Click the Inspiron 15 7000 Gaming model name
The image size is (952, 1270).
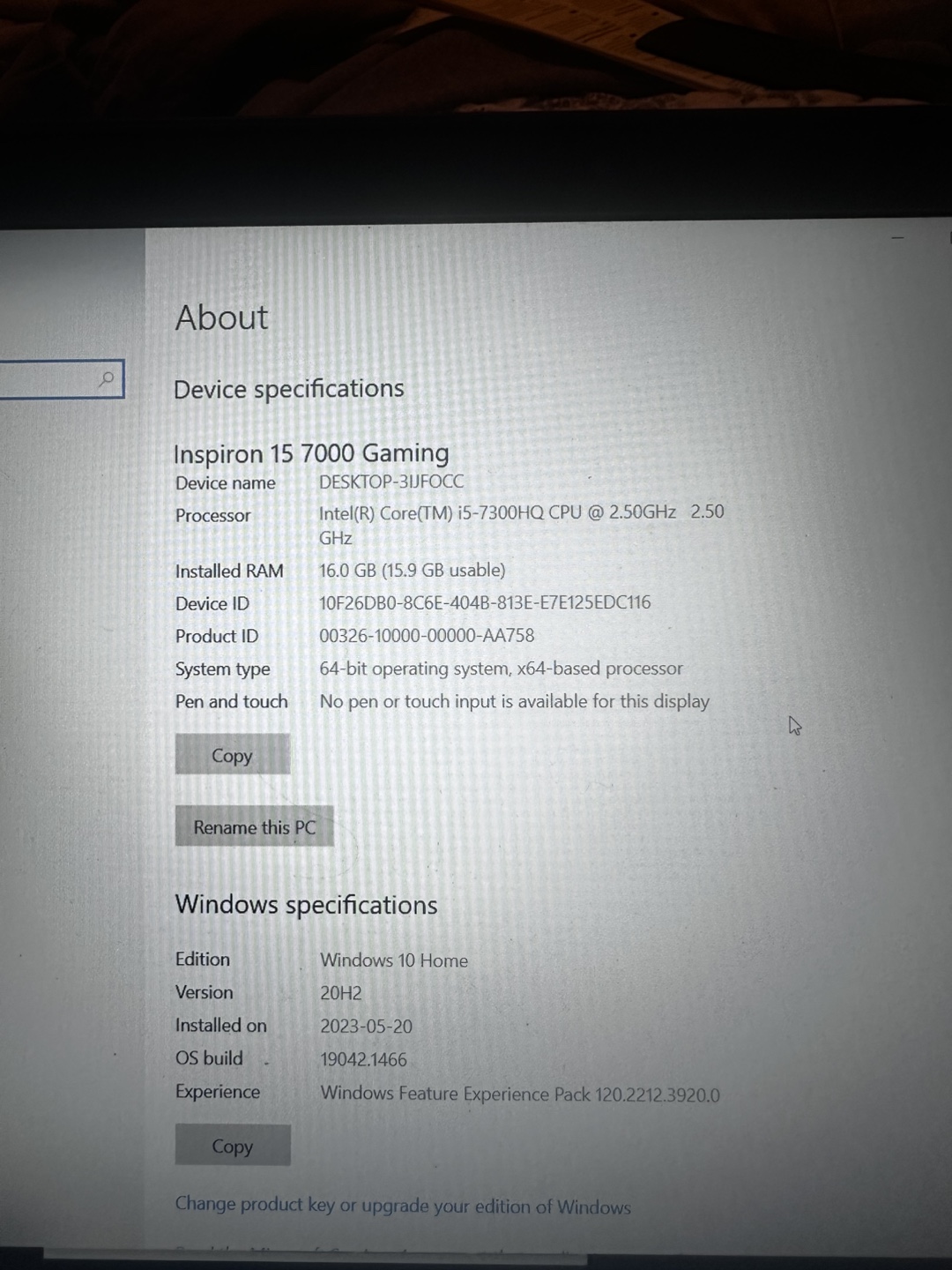tap(311, 453)
